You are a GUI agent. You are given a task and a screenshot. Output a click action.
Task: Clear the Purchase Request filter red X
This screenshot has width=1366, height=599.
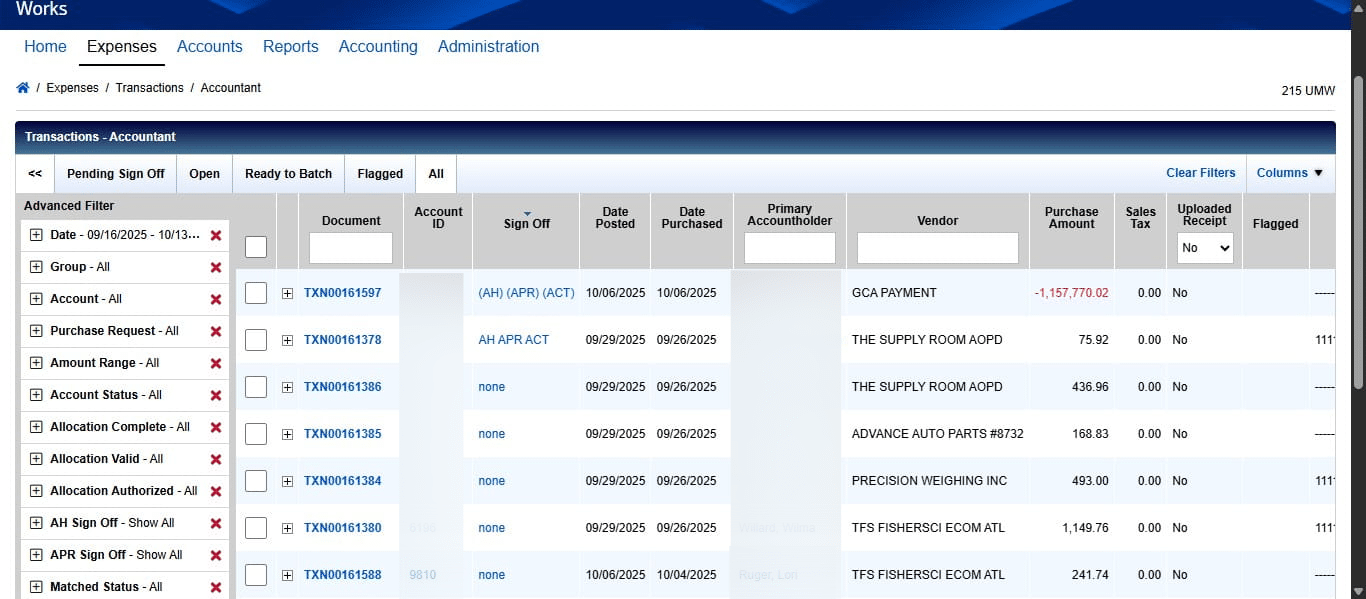coord(215,331)
